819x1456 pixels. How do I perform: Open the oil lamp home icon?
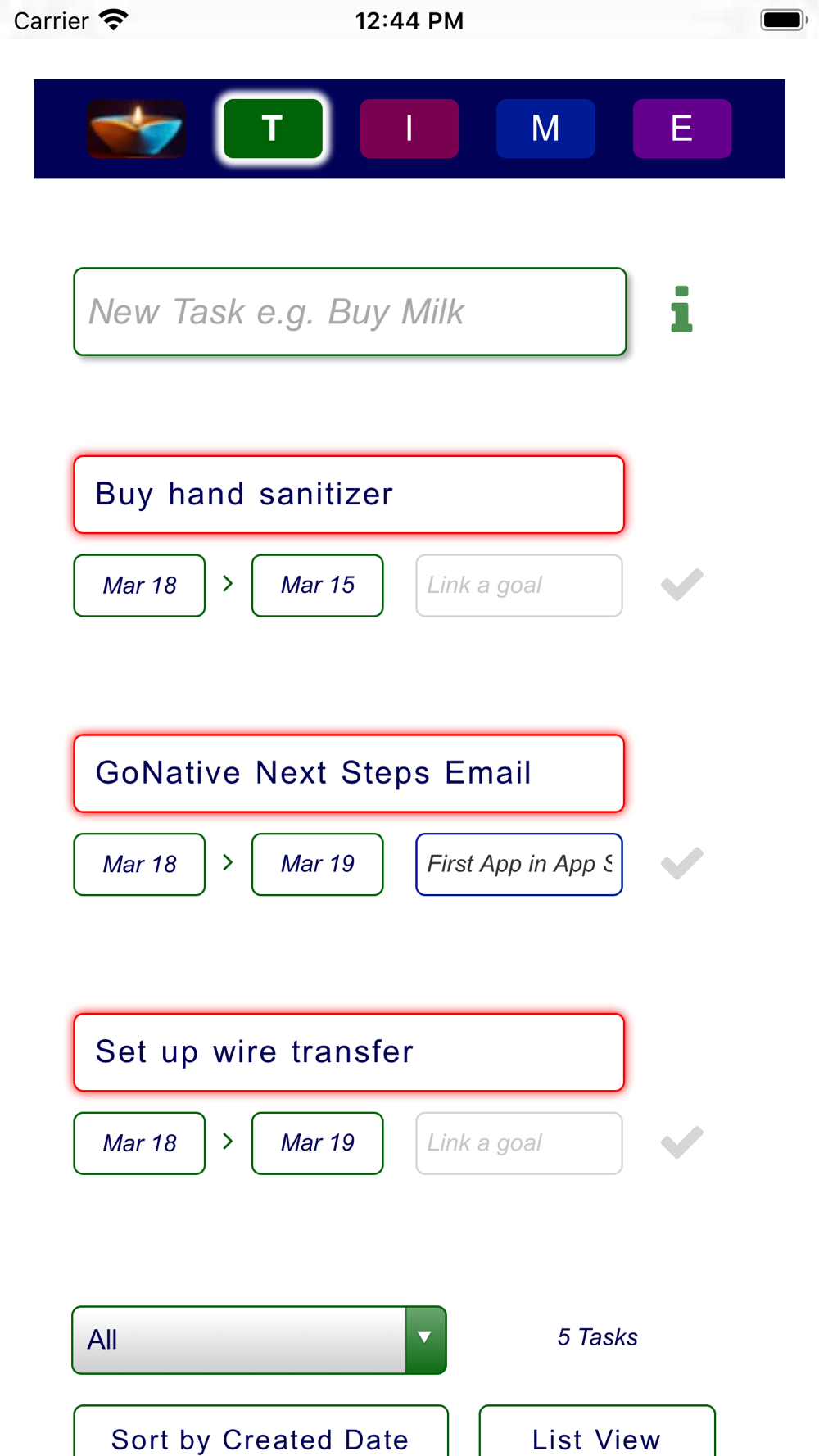137,129
